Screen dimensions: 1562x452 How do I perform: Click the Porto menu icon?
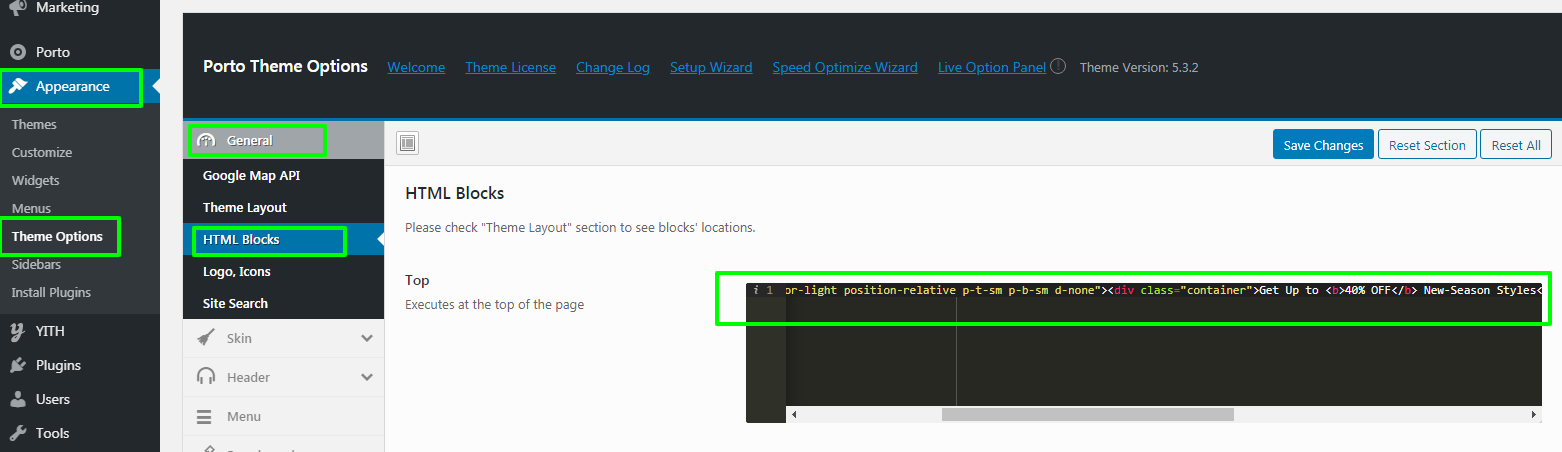[x=18, y=52]
